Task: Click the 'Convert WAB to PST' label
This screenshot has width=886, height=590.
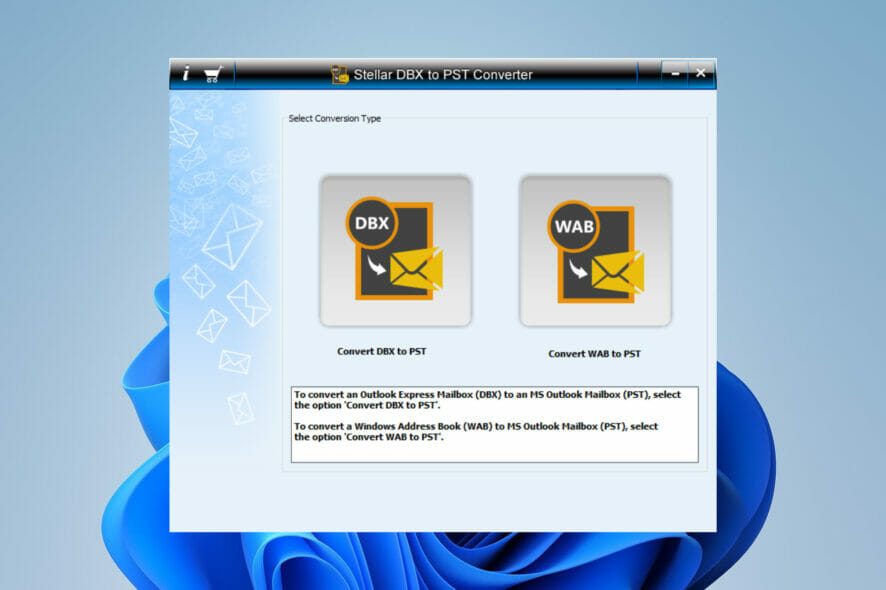Action: (594, 354)
